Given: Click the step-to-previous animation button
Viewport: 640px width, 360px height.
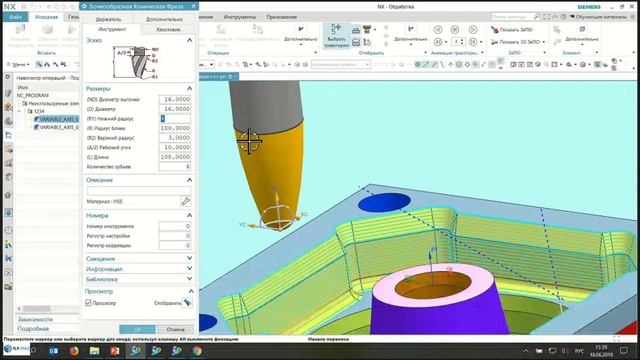Looking at the screenshot, I should click(x=438, y=42).
